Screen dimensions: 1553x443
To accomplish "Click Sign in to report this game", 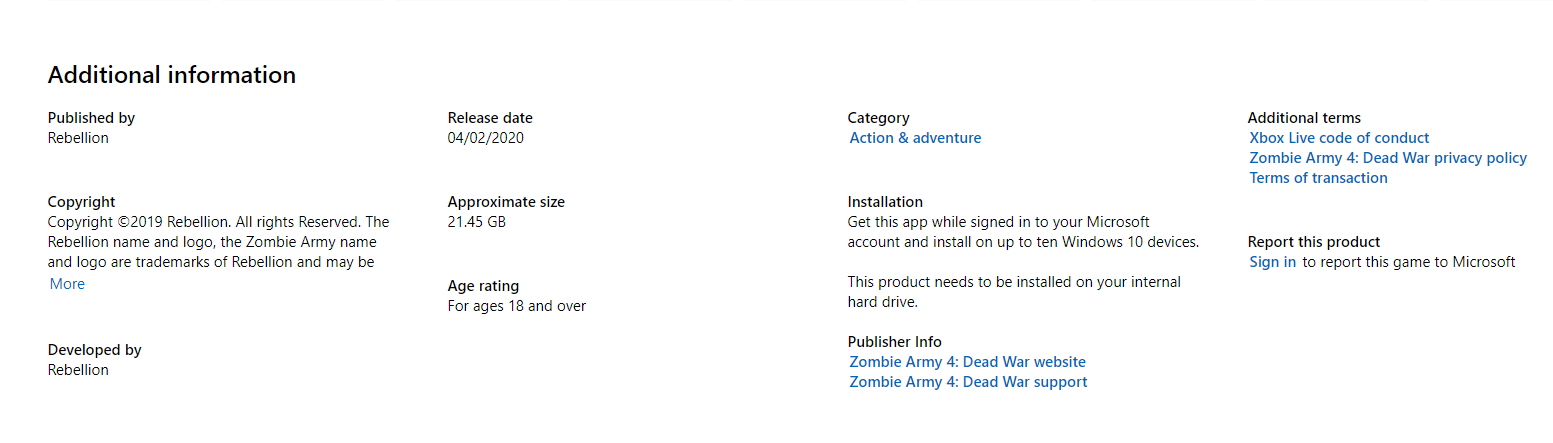I will [x=1272, y=262].
